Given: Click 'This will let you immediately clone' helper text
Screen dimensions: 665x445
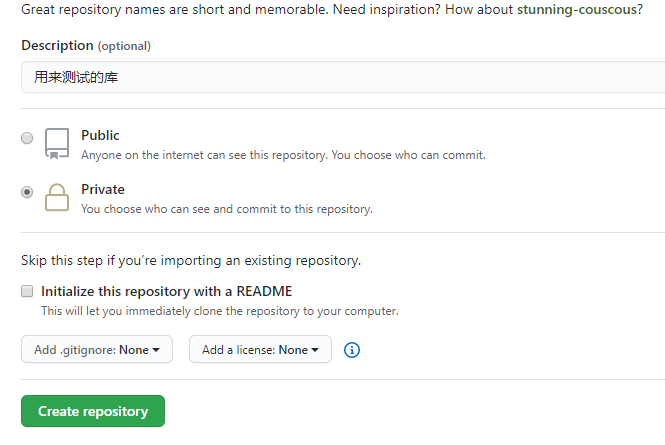Looking at the screenshot, I should pyautogui.click(x=220, y=311).
